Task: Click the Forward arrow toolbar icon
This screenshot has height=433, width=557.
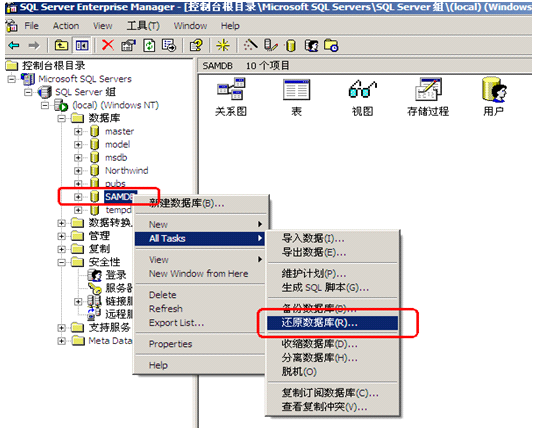Action: 34,45
